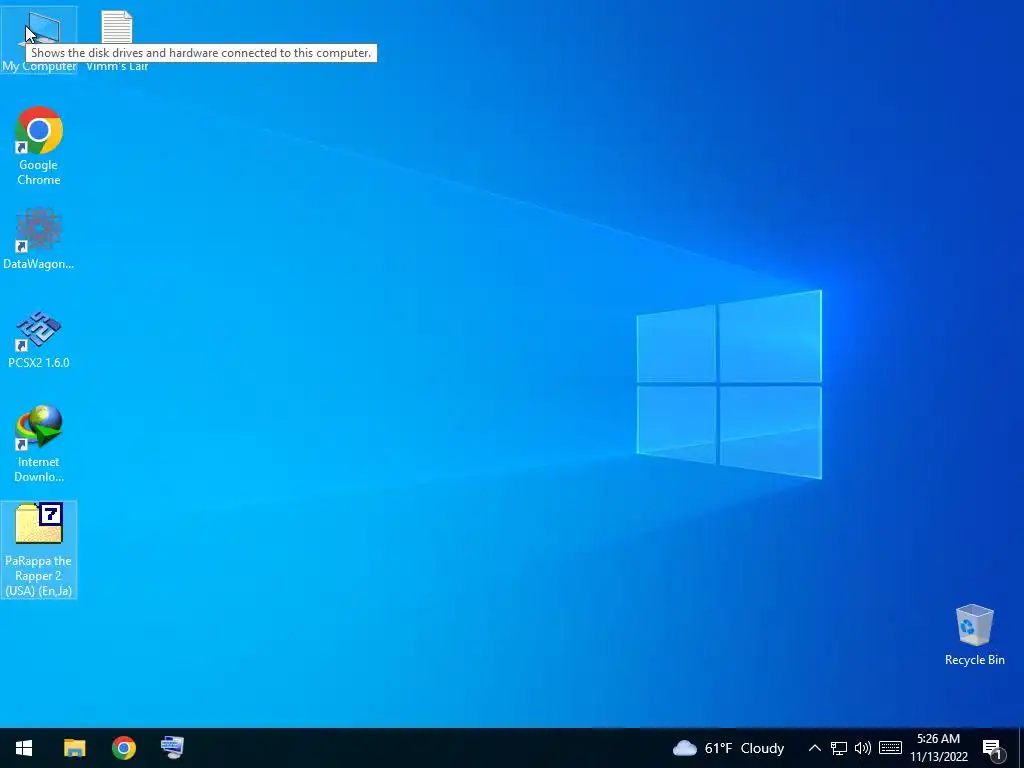Open network status tray icon
Viewport: 1024px width, 768px height.
point(839,748)
